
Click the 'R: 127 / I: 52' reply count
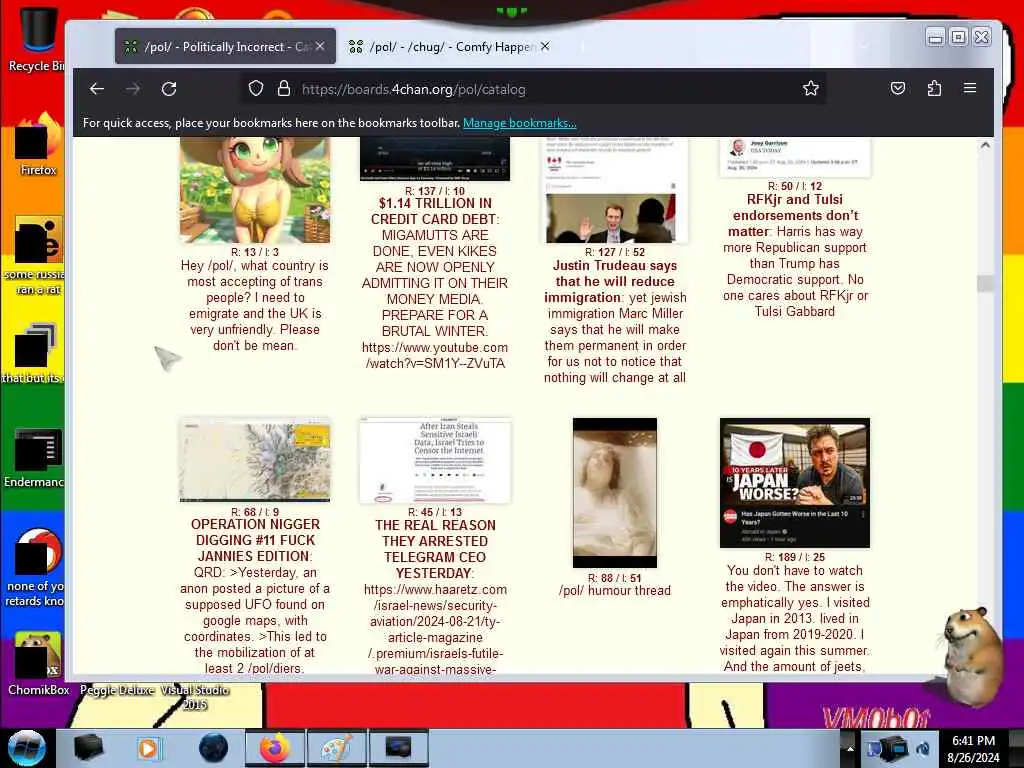tap(615, 252)
